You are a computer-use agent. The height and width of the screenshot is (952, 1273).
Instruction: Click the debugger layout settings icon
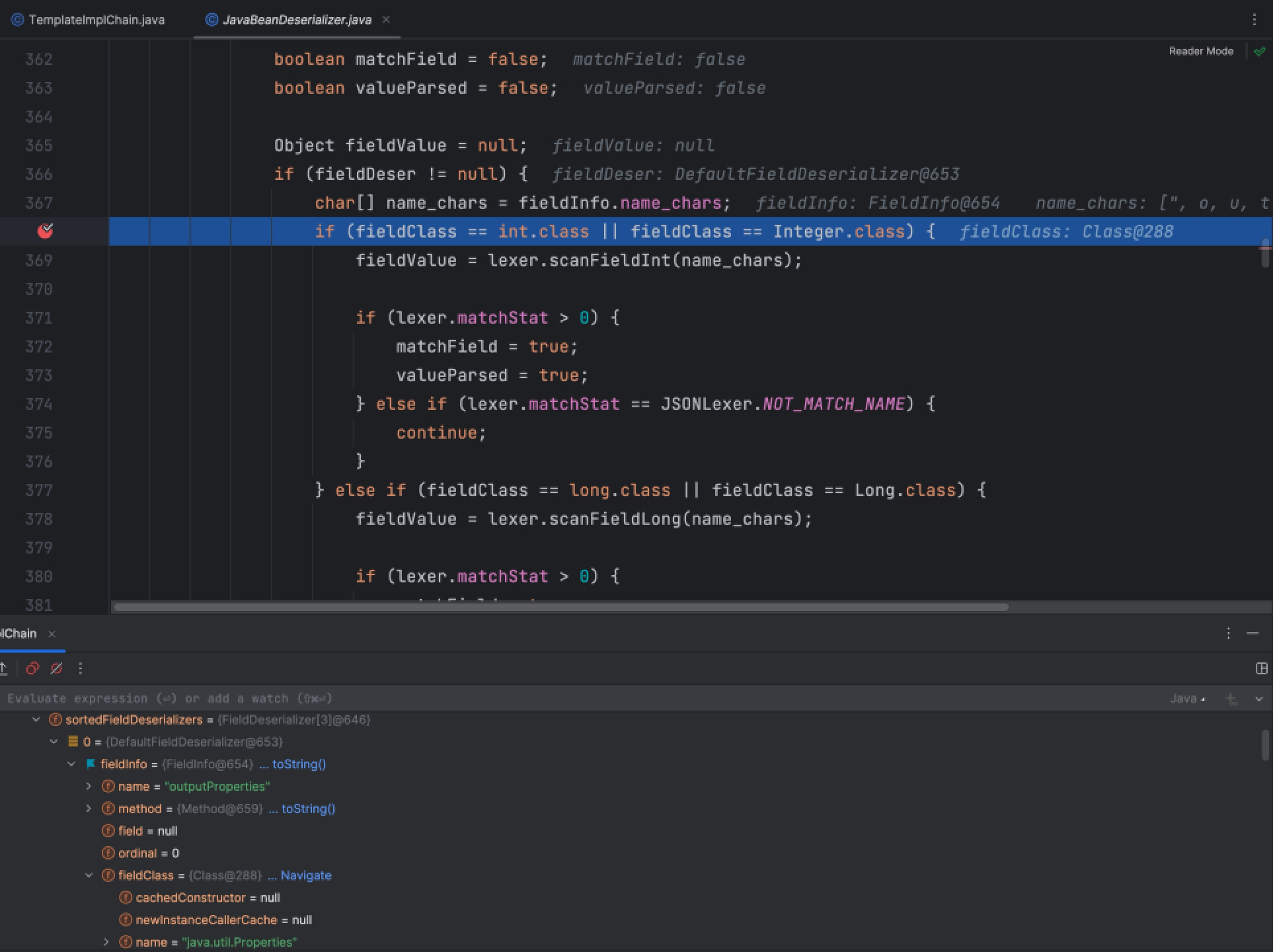click(x=1261, y=668)
